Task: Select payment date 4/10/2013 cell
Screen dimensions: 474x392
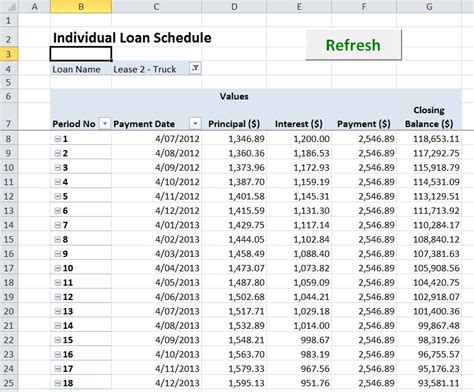Action: point(156,354)
